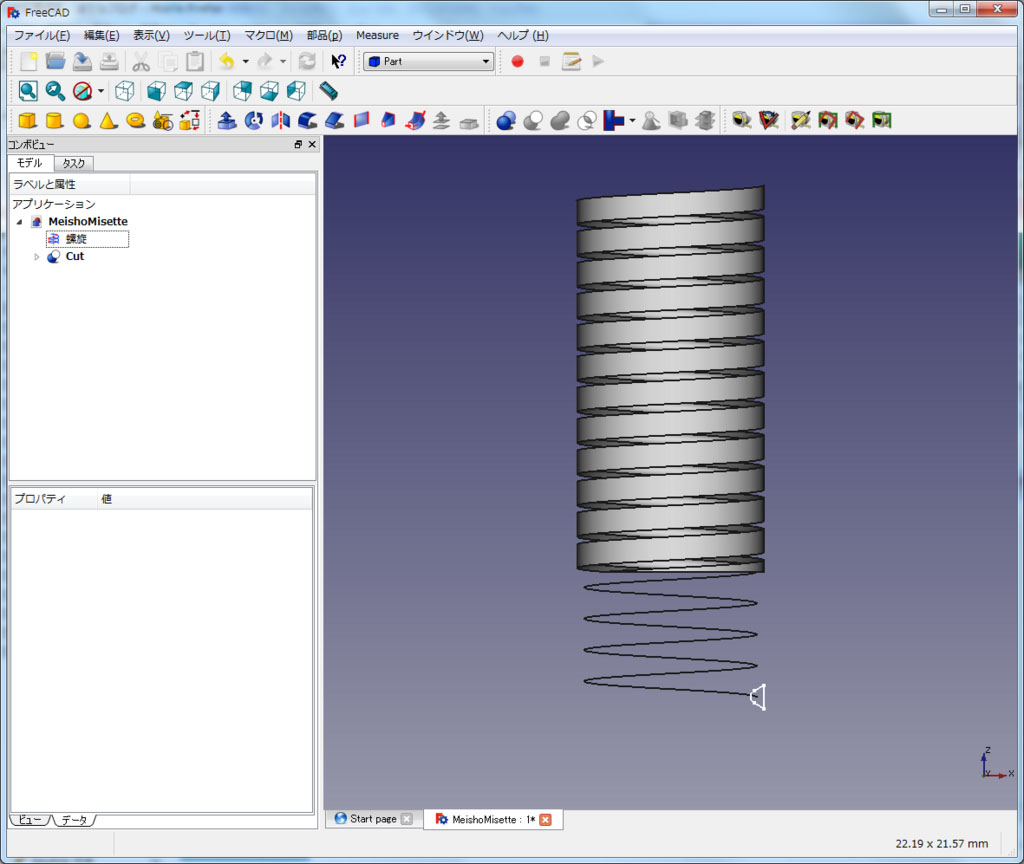Open the ファイル(F) menu
1024x864 pixels.
pos(42,35)
